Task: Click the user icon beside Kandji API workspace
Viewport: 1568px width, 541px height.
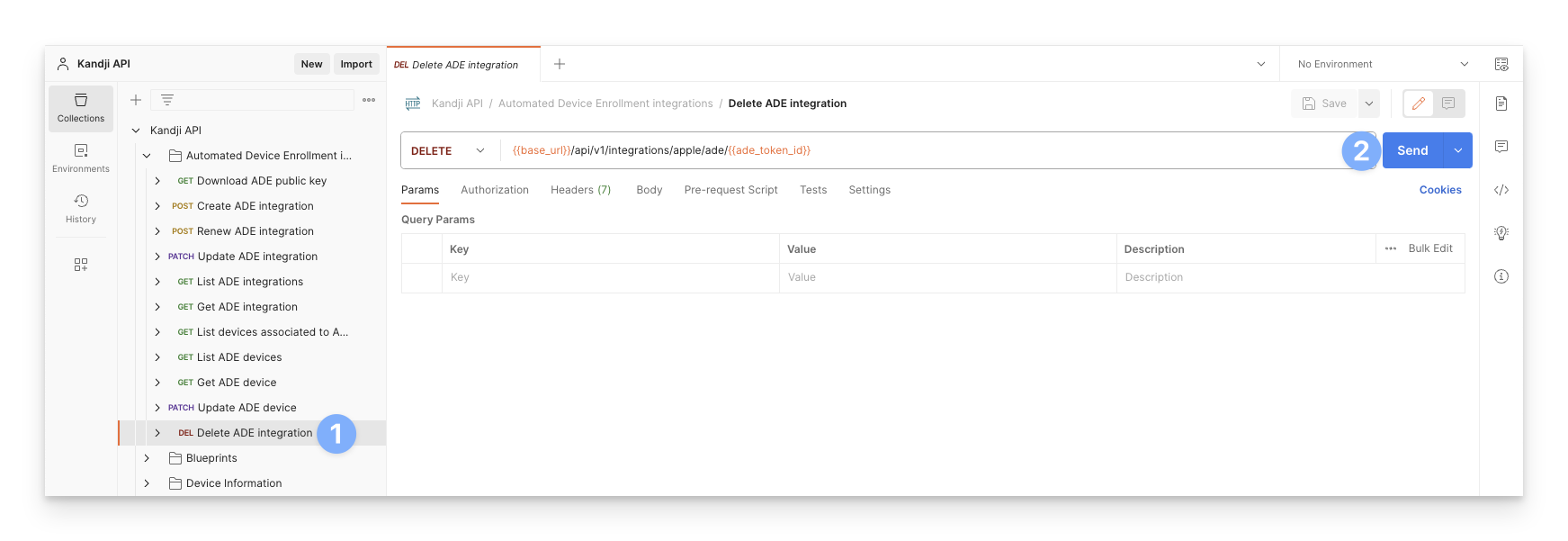Action: click(x=63, y=64)
